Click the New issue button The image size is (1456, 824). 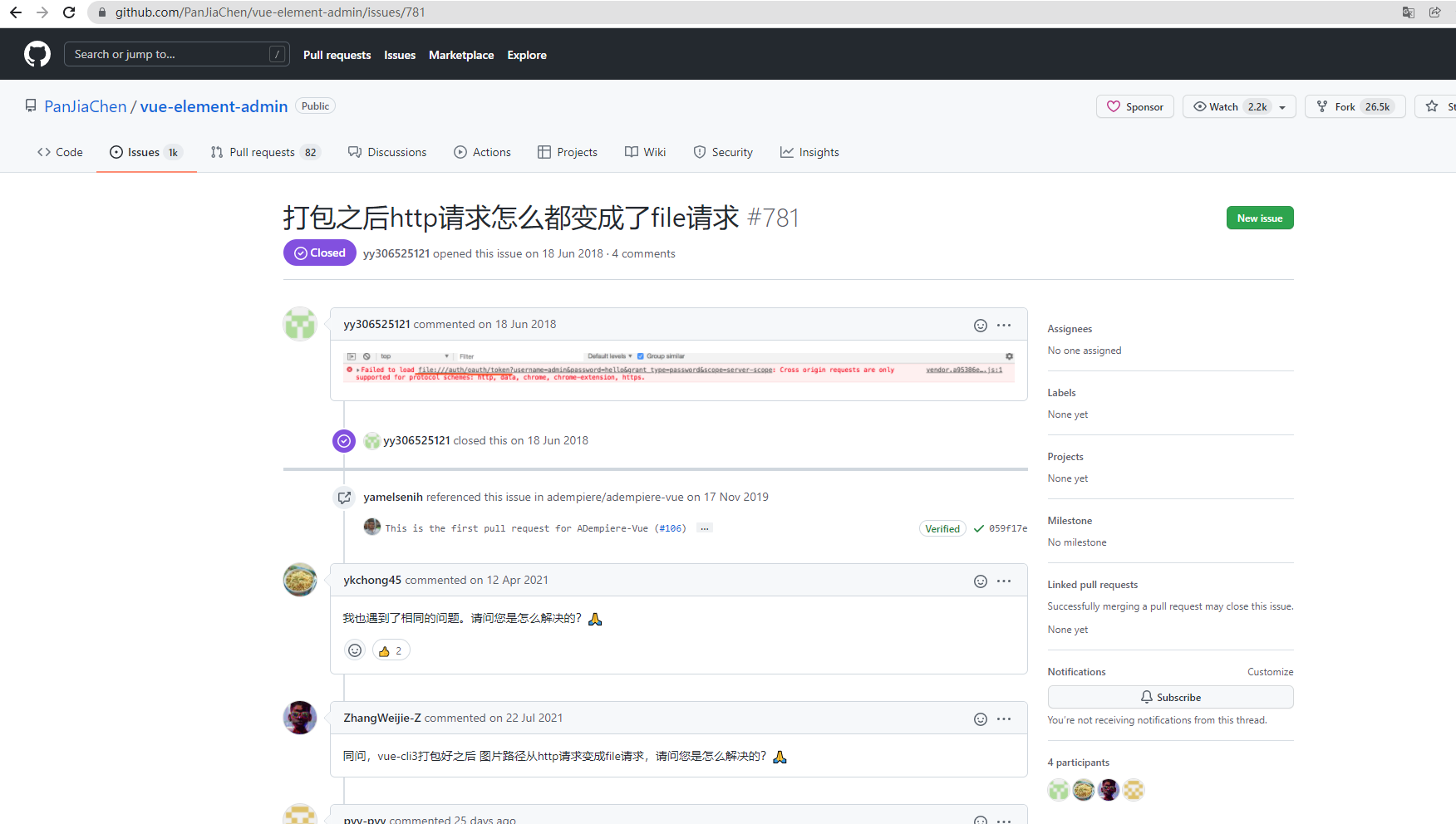(x=1260, y=218)
